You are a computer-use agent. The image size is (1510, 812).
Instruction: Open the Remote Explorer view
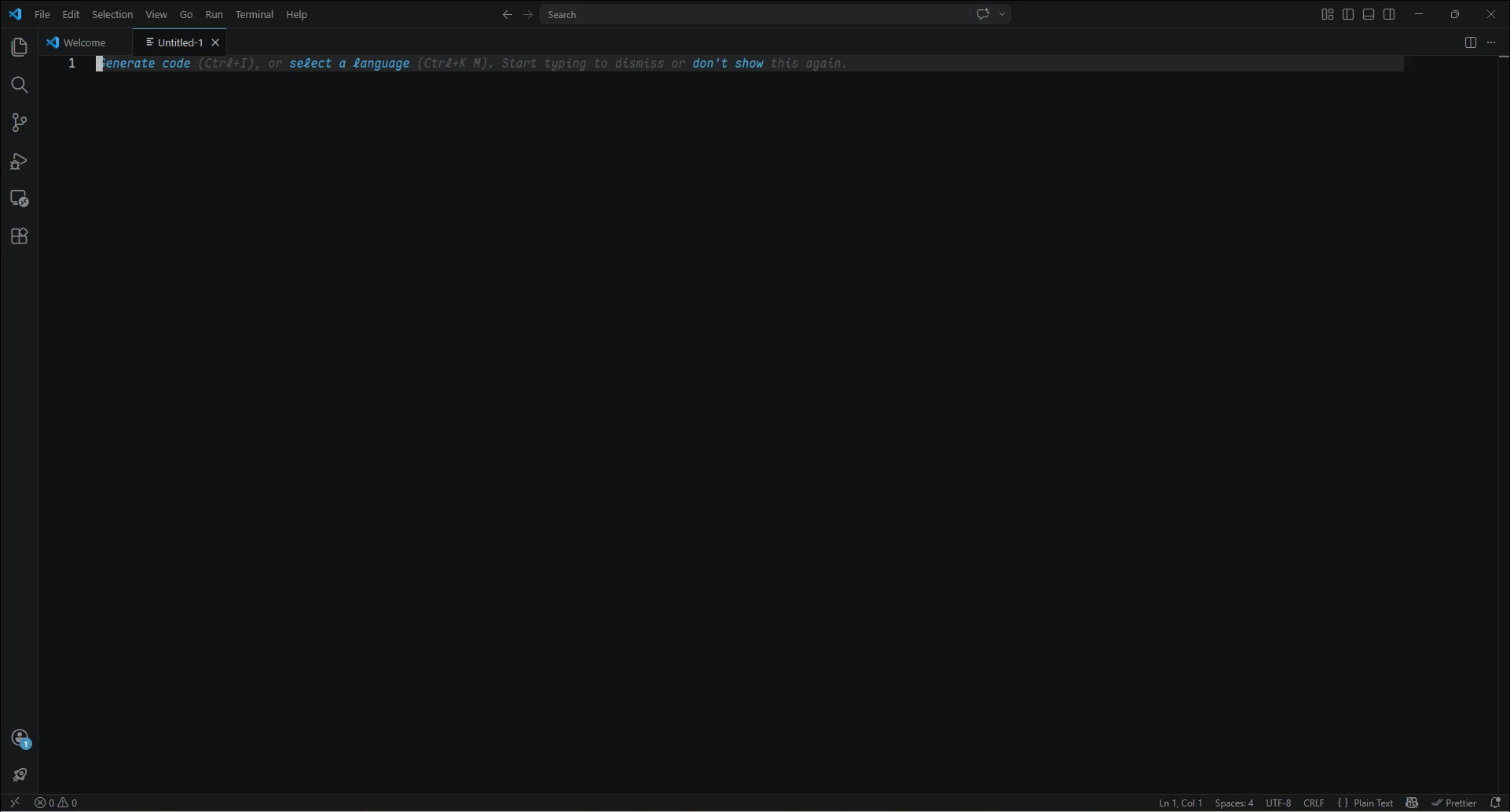click(19, 199)
